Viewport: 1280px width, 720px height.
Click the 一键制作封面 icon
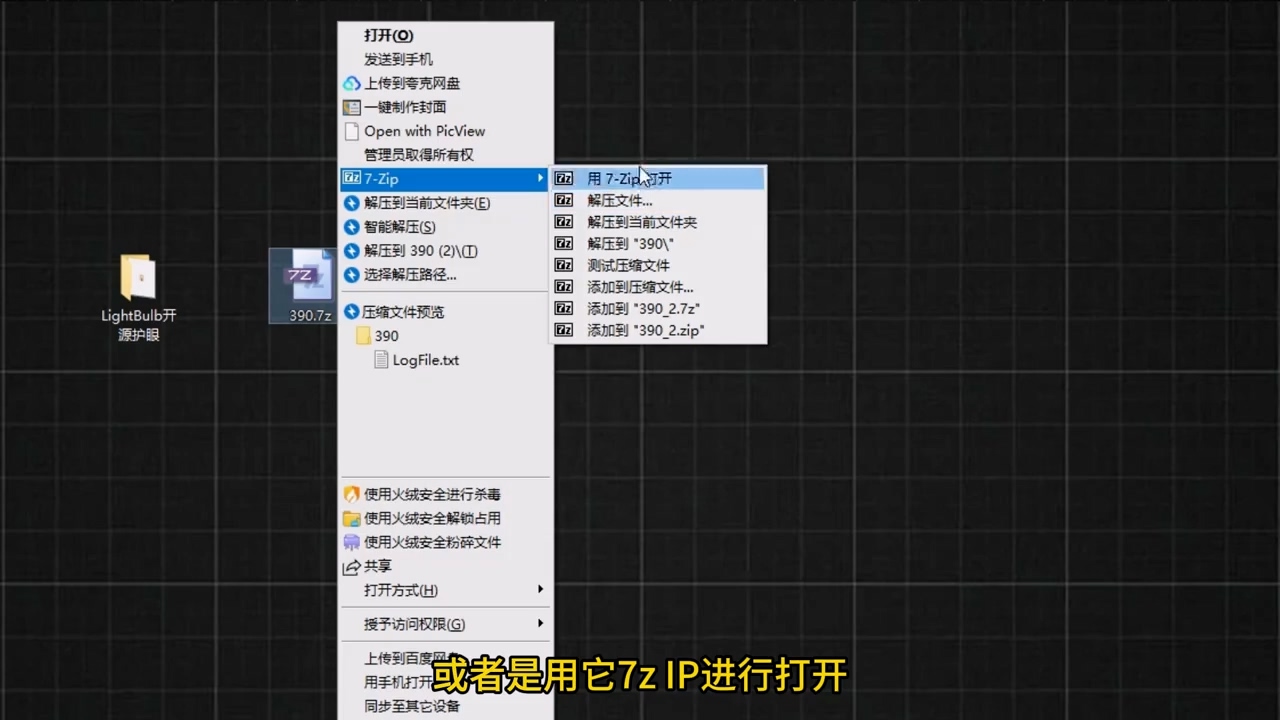[351, 107]
